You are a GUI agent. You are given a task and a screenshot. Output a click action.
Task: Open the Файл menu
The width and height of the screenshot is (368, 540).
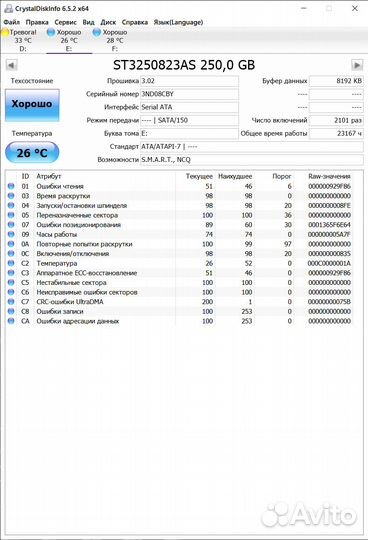[x=11, y=22]
